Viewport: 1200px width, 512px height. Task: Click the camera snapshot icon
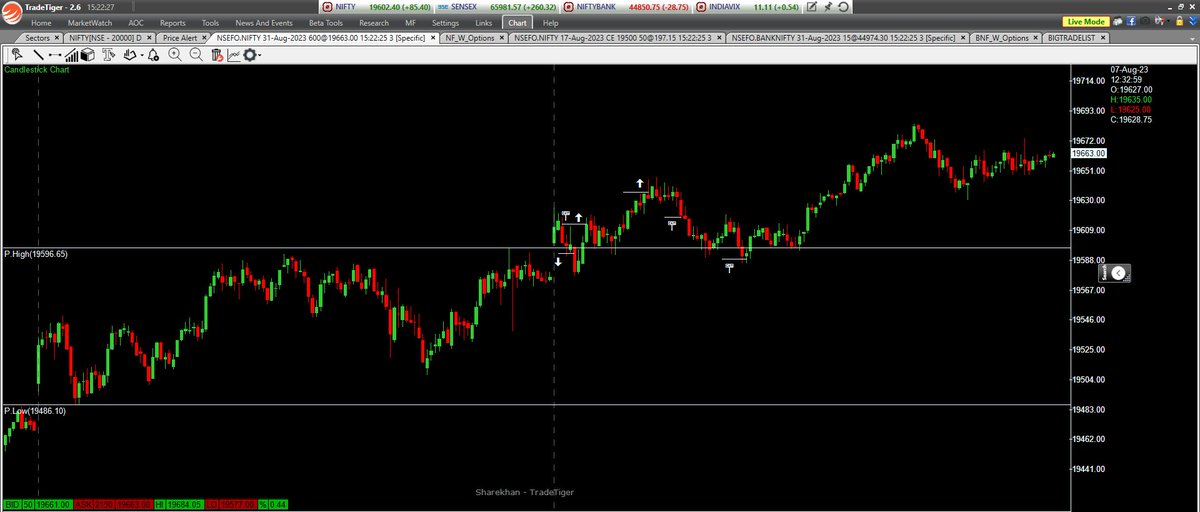click(1145, 22)
